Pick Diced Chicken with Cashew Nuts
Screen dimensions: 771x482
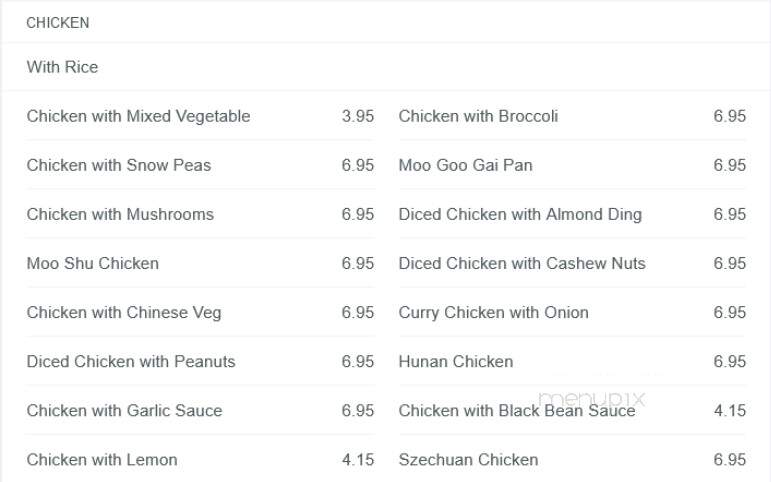point(522,264)
